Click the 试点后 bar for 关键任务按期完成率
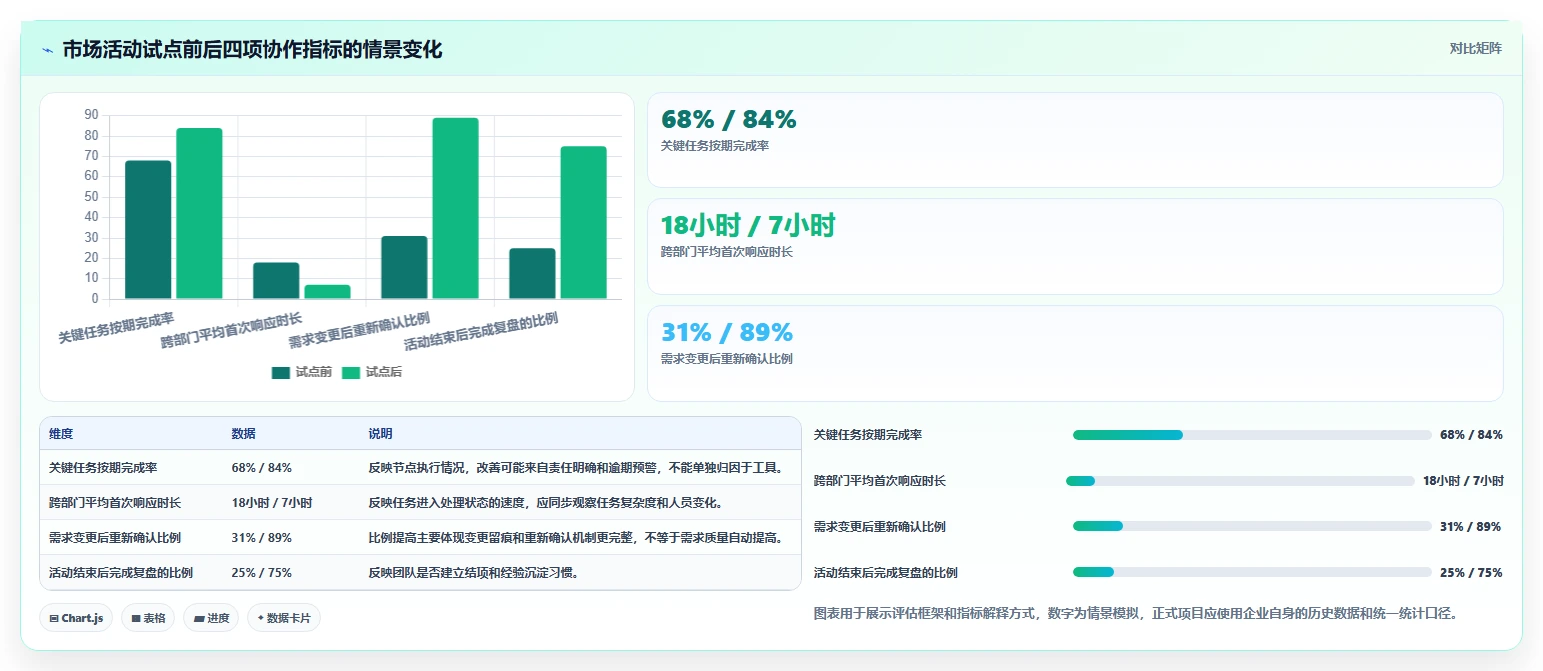Screen dimensions: 1543x671 pos(199,213)
